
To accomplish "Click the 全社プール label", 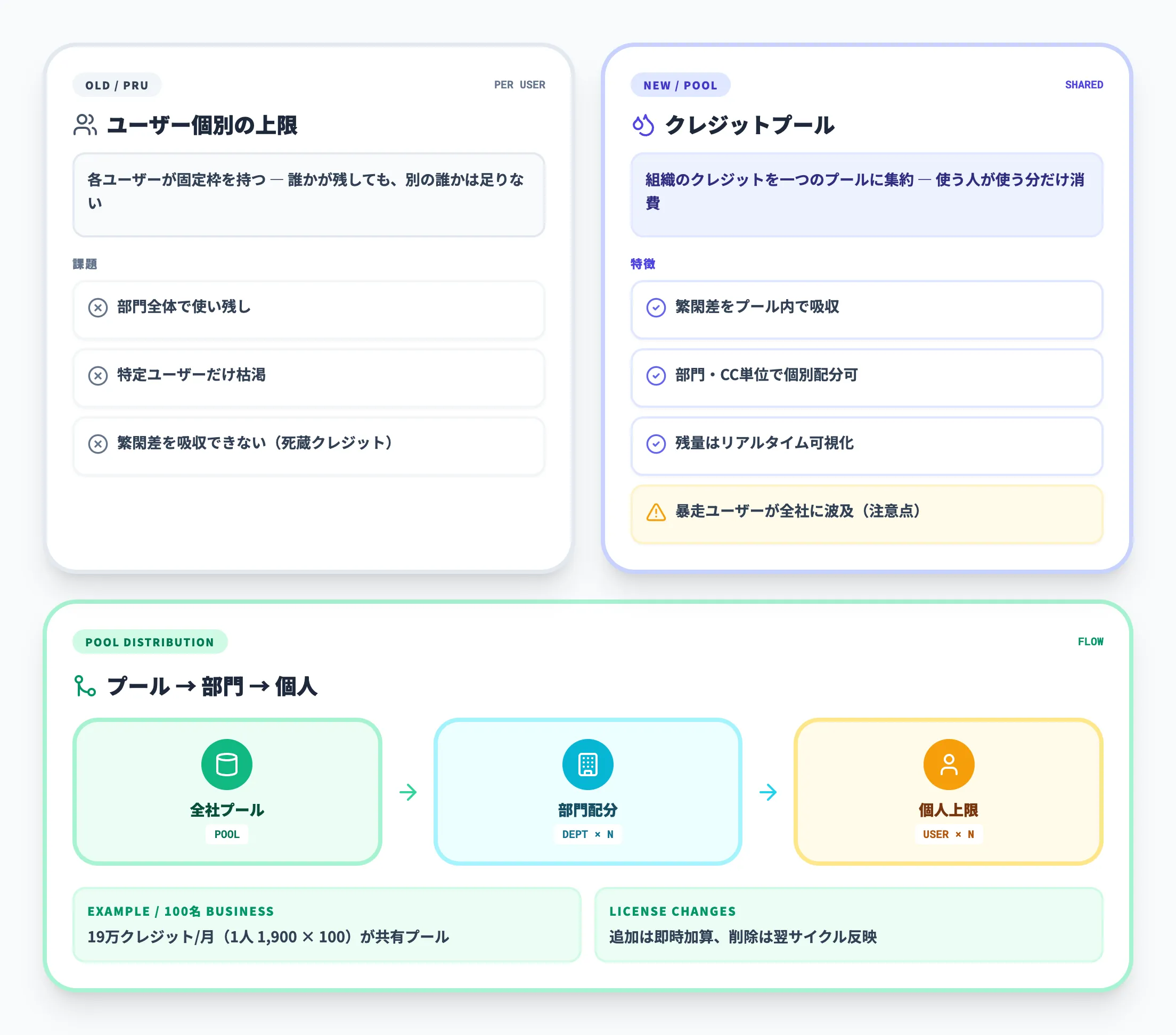I will tap(227, 810).
